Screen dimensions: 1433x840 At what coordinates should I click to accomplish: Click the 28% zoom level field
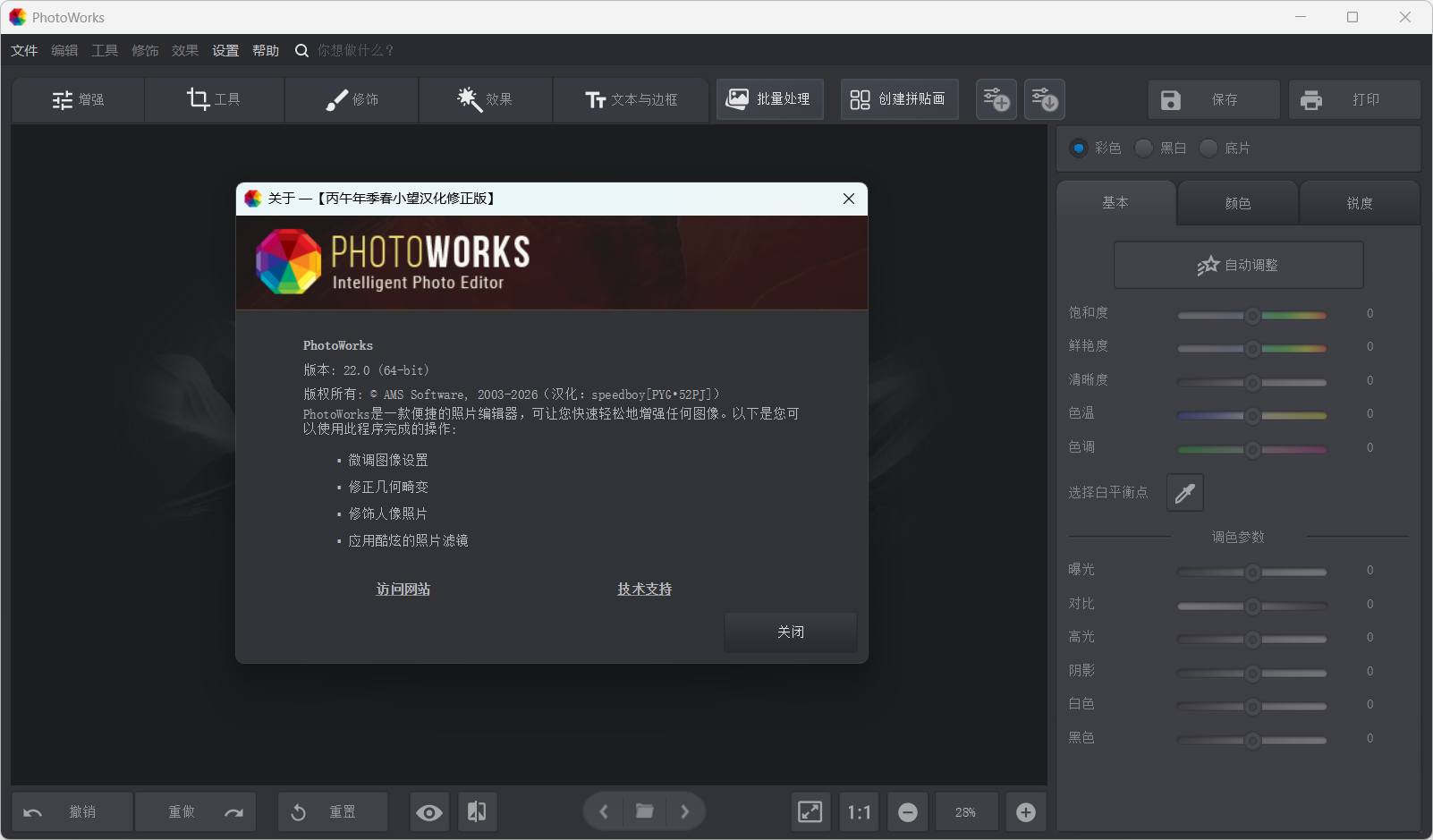point(965,812)
